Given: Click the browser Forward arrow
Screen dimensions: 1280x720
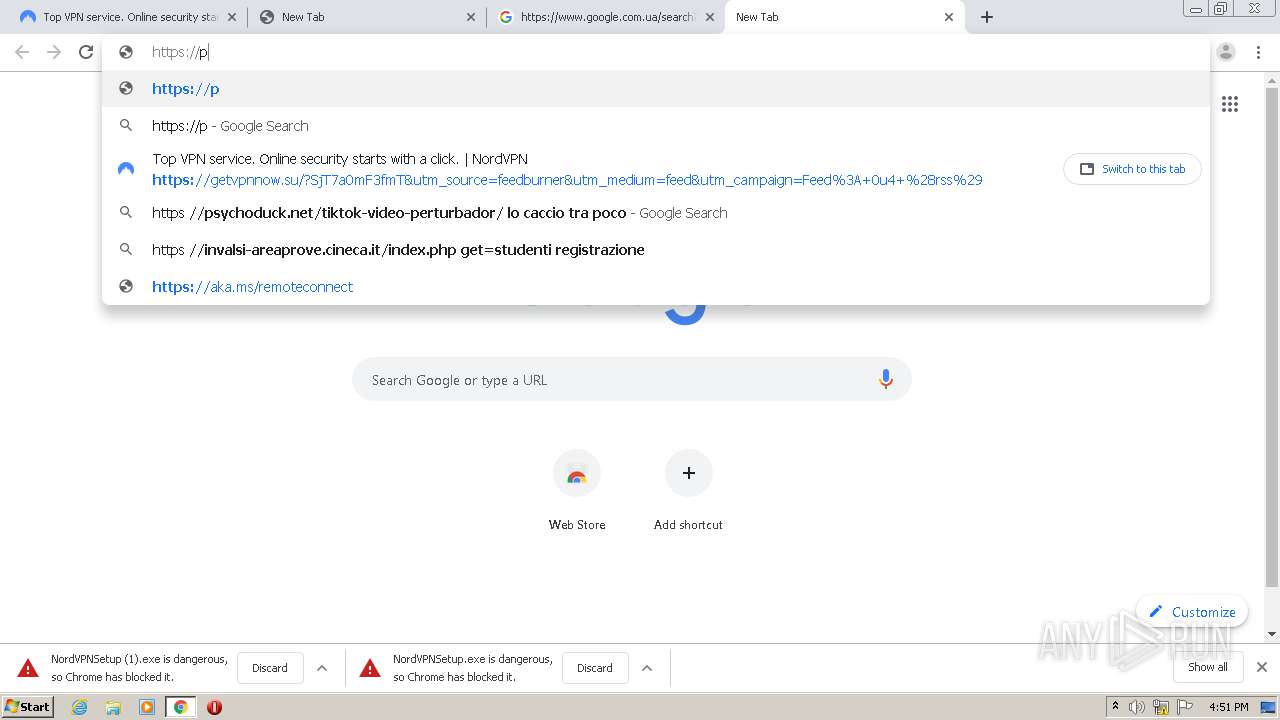Looking at the screenshot, I should tap(54, 52).
